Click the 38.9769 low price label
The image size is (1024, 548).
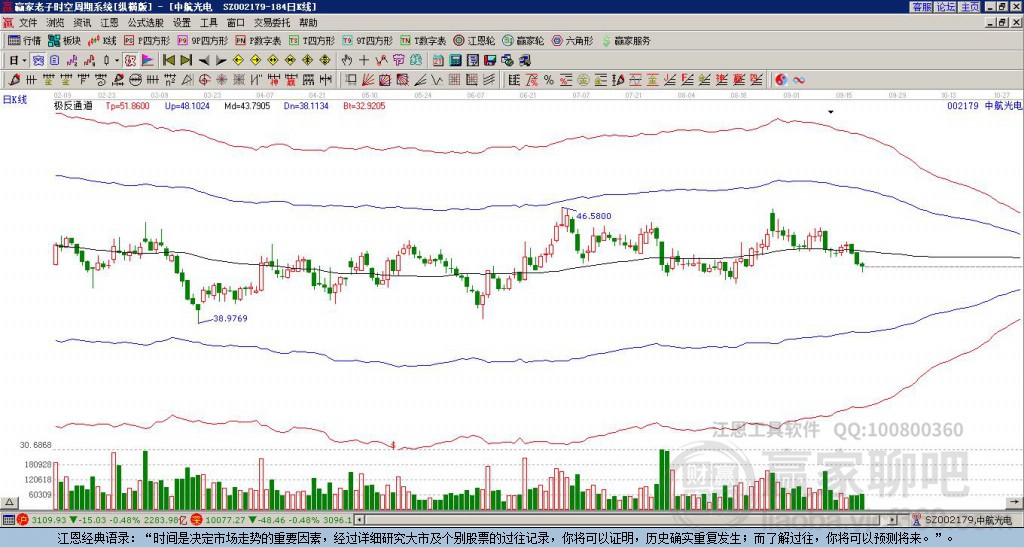pos(231,318)
